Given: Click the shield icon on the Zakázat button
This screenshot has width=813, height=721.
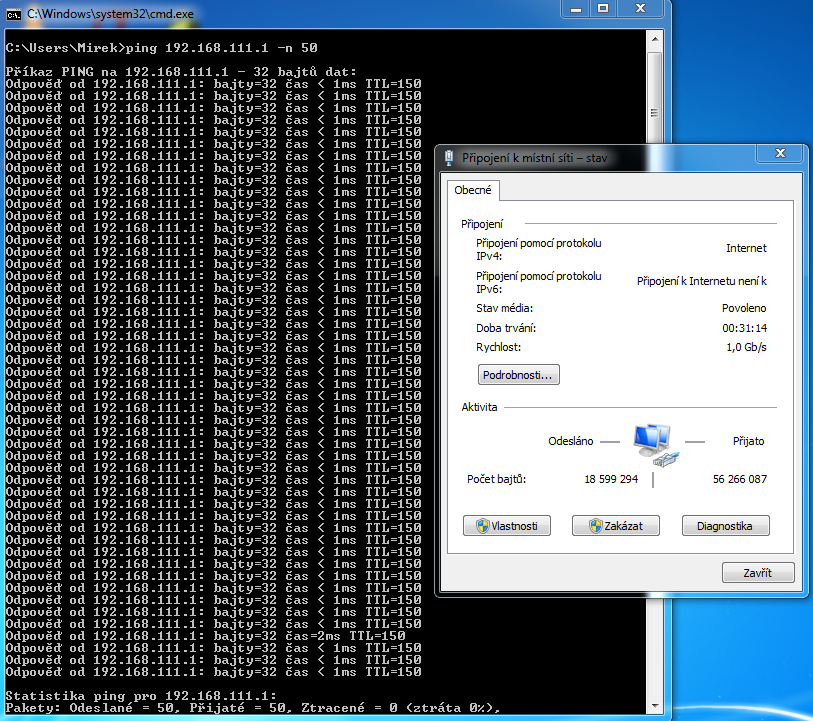Looking at the screenshot, I should pos(595,526).
